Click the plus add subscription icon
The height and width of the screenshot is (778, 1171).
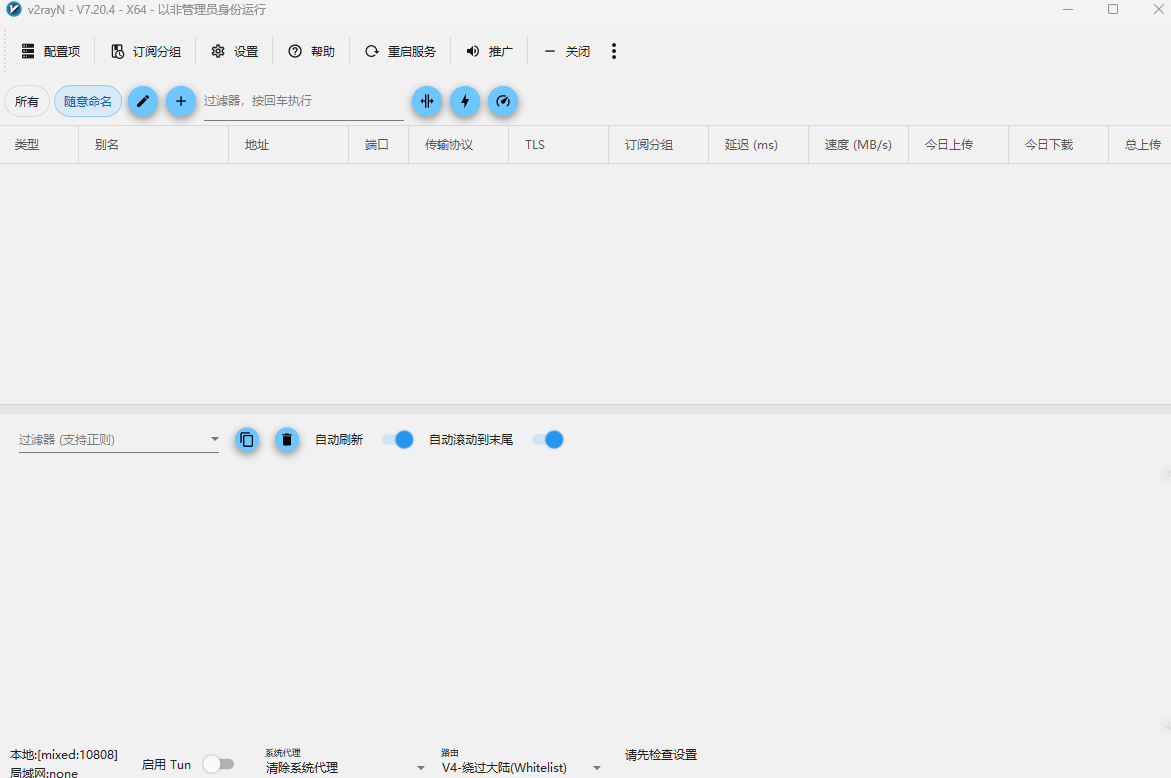181,101
